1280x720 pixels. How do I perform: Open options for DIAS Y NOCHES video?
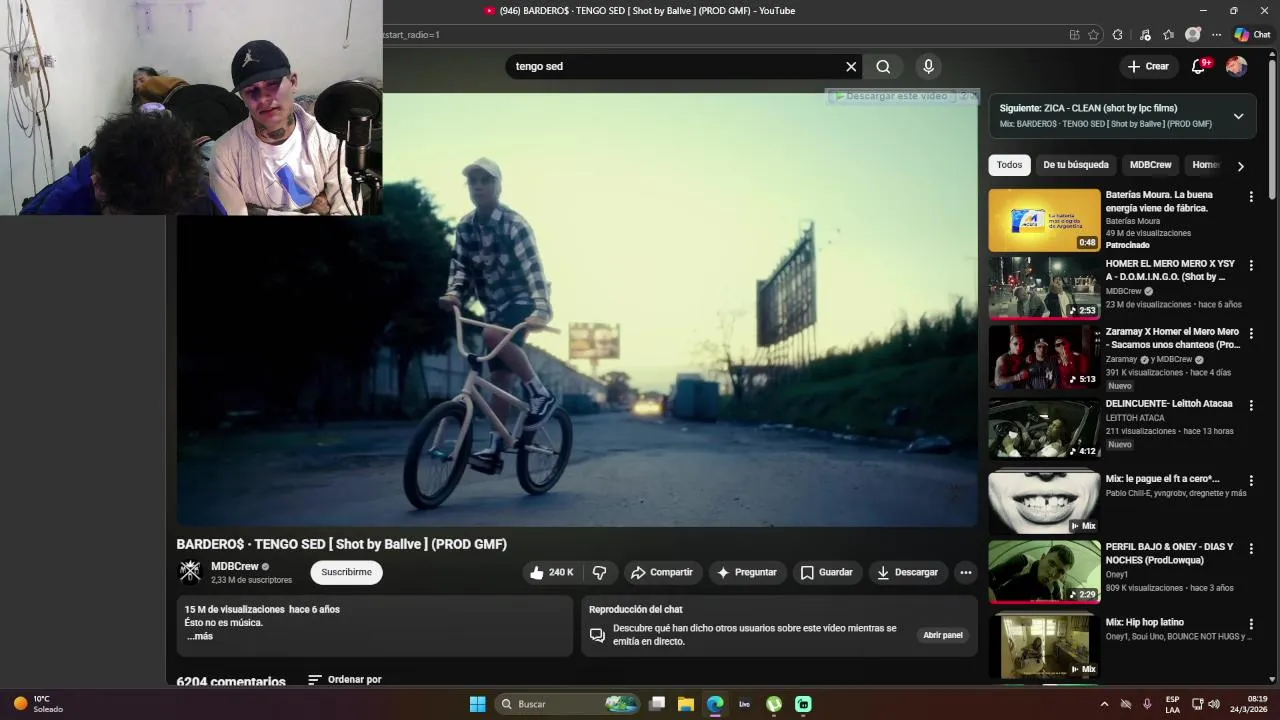1250,549
